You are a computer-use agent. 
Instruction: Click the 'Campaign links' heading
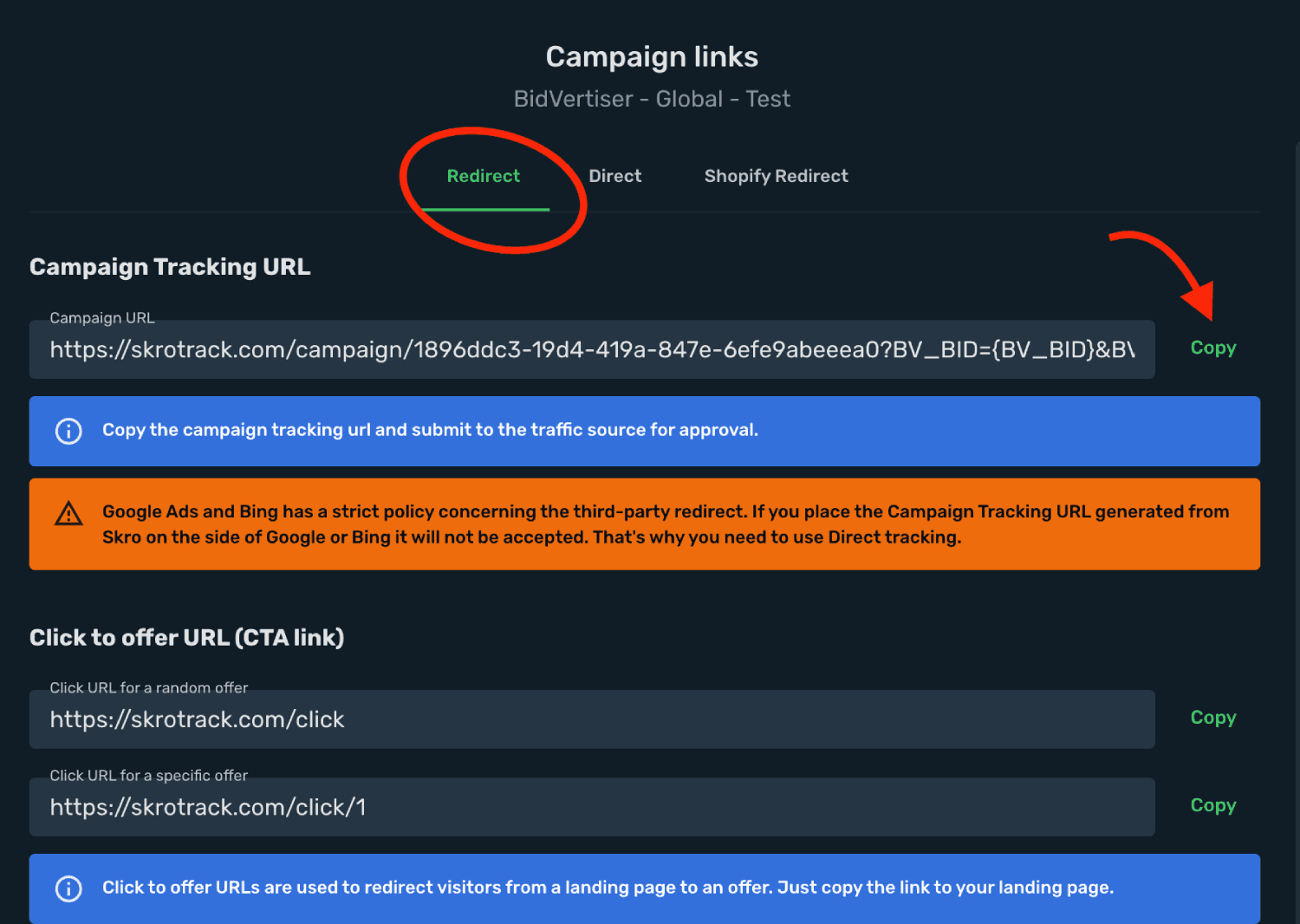pos(652,57)
